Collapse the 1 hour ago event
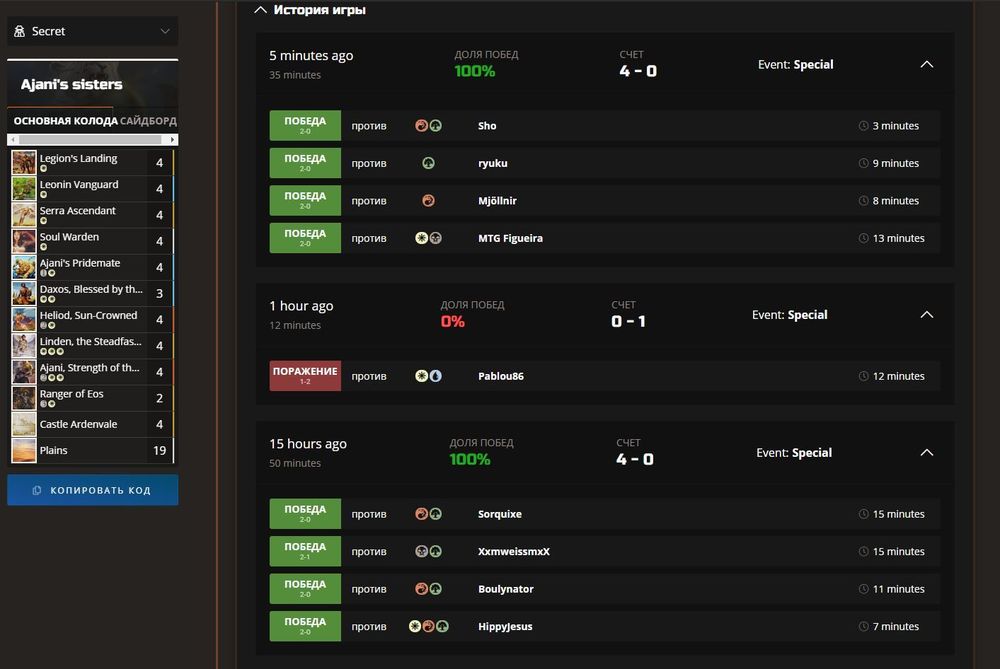Viewport: 1000px width, 669px height. pos(926,315)
